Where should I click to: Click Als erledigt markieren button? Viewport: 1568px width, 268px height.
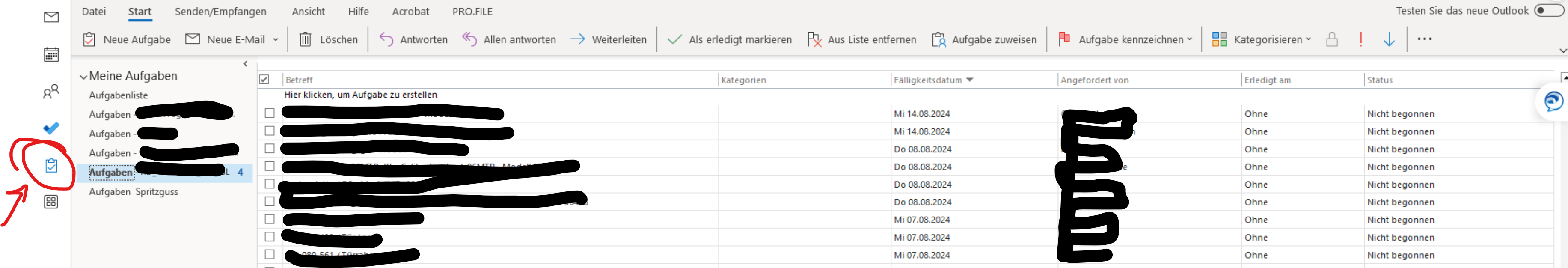point(729,39)
